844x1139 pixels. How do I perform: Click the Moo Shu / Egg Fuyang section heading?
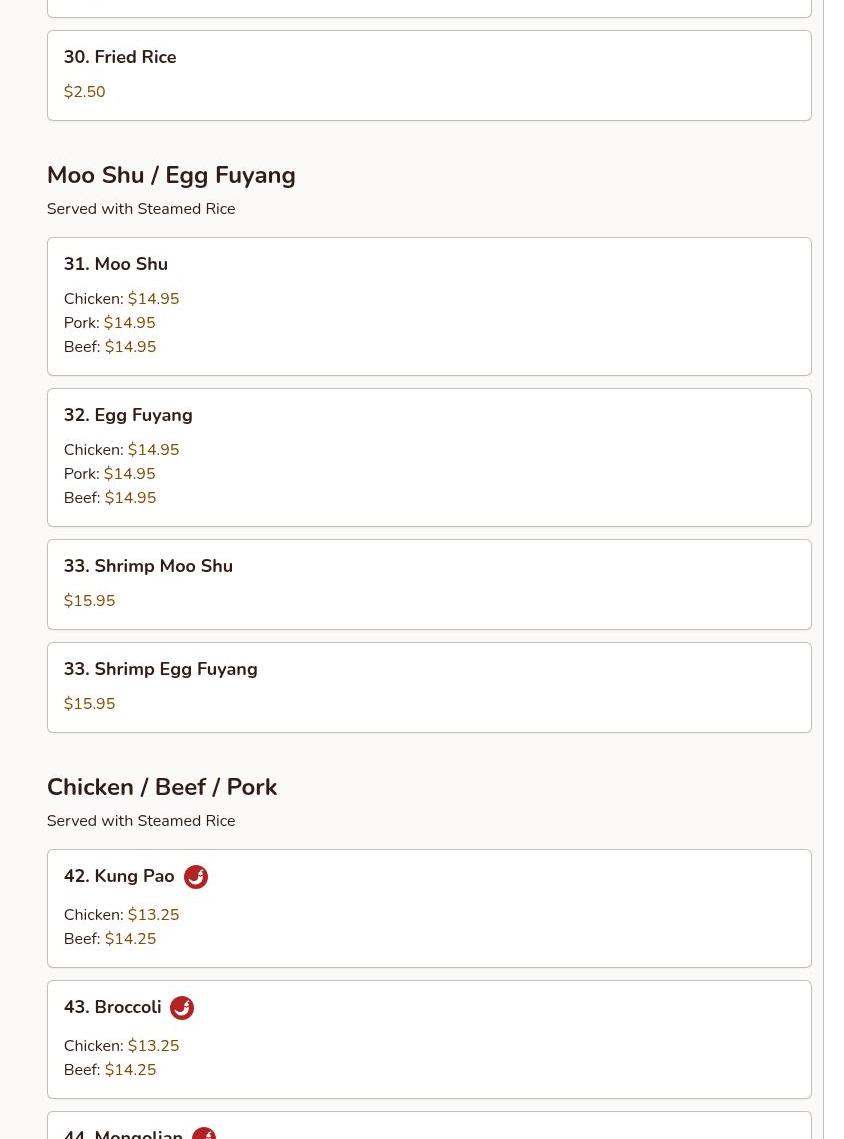click(x=171, y=175)
